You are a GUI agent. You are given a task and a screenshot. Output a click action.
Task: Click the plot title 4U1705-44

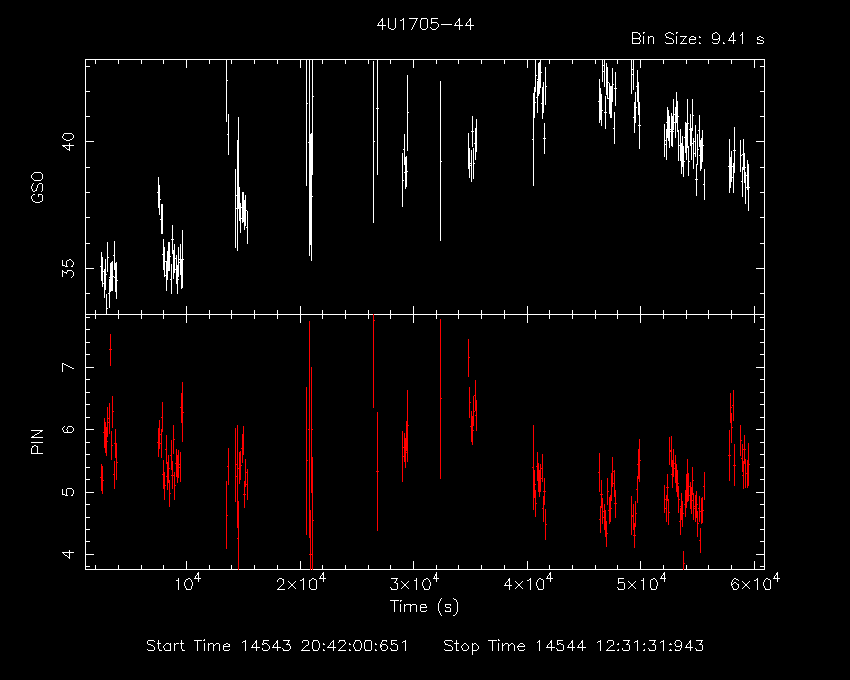[425, 25]
